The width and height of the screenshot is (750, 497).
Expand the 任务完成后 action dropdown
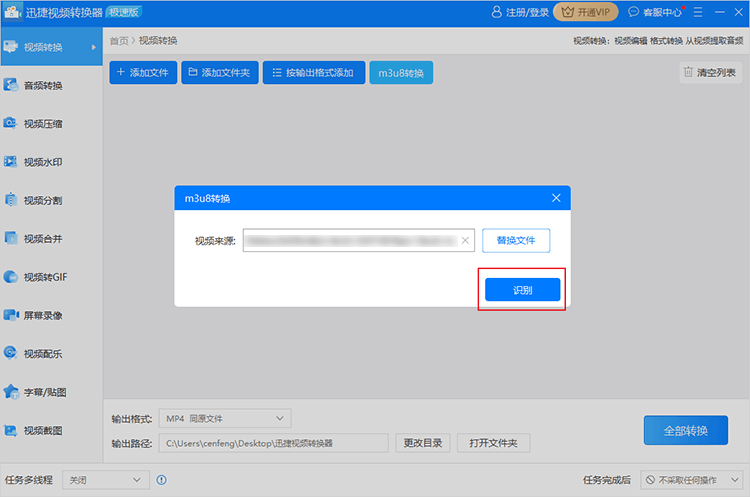[688, 480]
